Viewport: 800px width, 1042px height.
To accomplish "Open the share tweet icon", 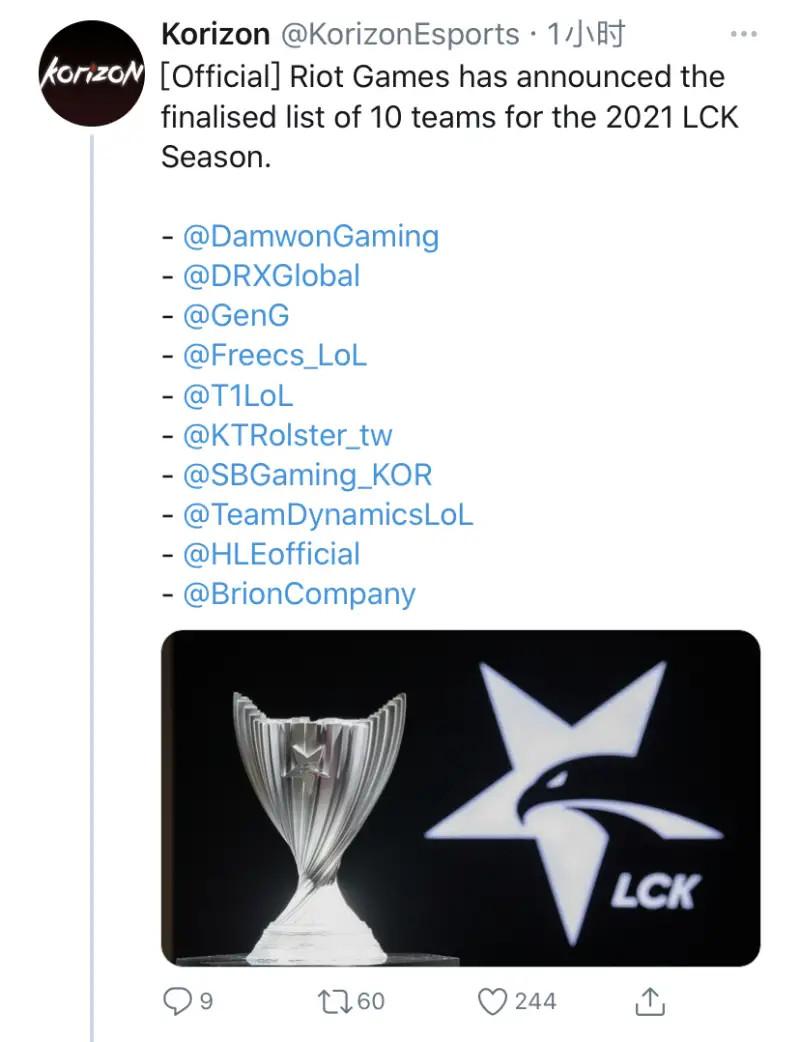I will point(650,1000).
